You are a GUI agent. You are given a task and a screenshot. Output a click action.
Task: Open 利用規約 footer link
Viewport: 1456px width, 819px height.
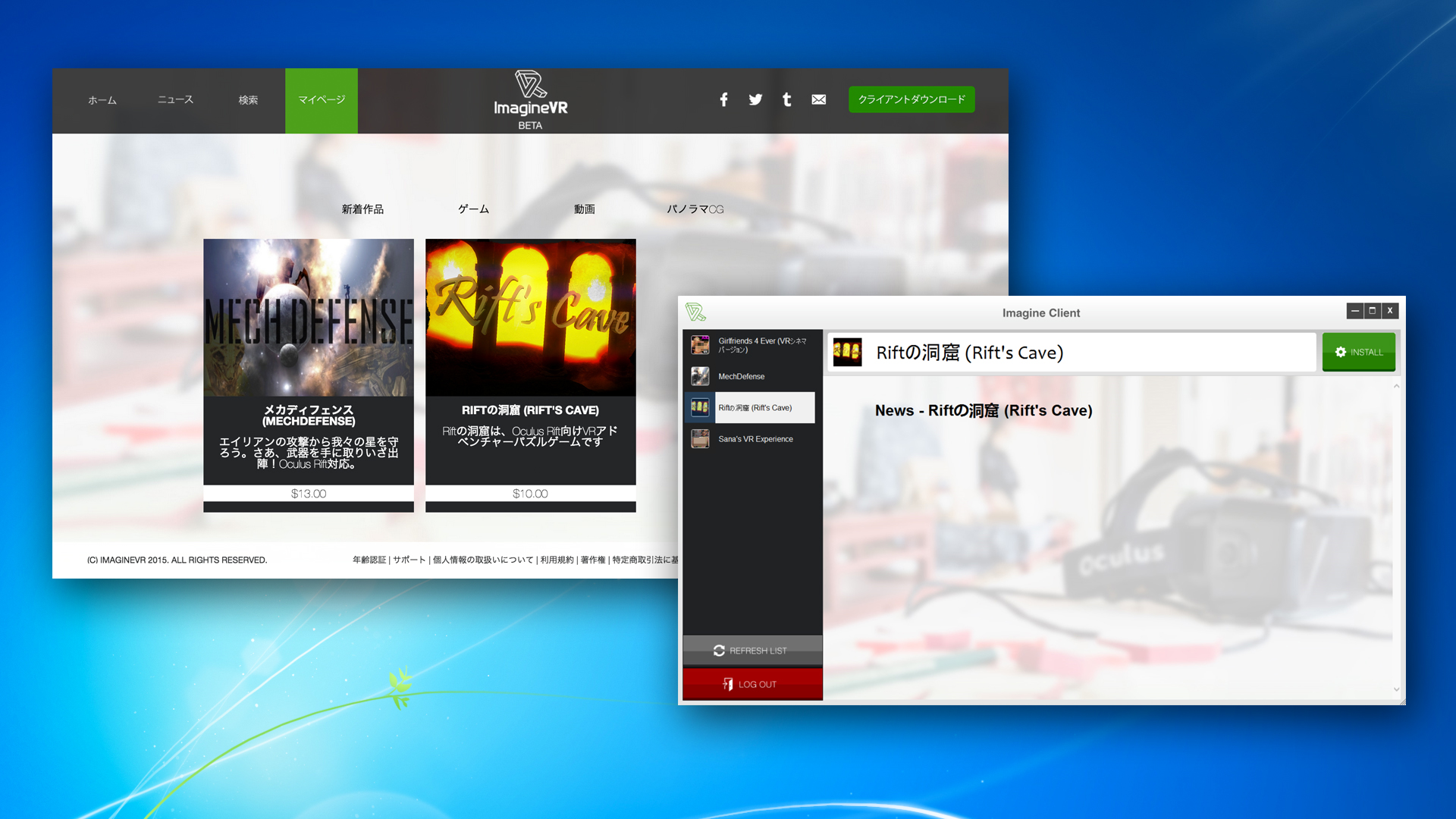pos(557,560)
